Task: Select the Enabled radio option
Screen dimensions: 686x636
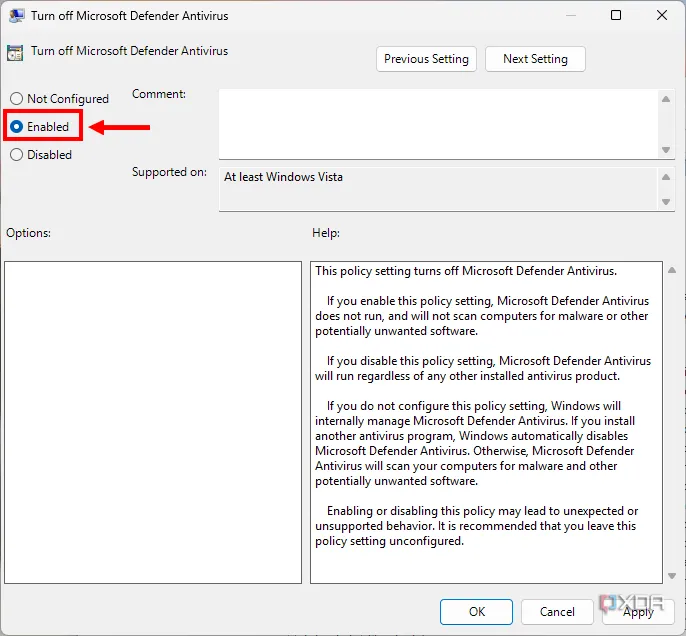Action: (x=40, y=127)
